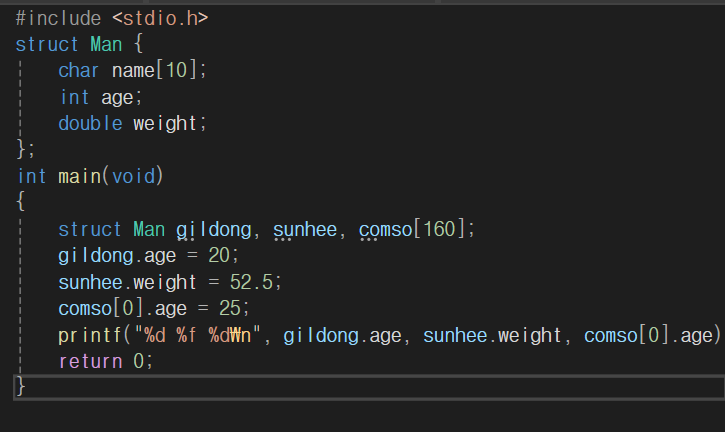Image resolution: width=725 pixels, height=432 pixels.
Task: Click the 'void' parameter keyword
Action: (x=134, y=177)
